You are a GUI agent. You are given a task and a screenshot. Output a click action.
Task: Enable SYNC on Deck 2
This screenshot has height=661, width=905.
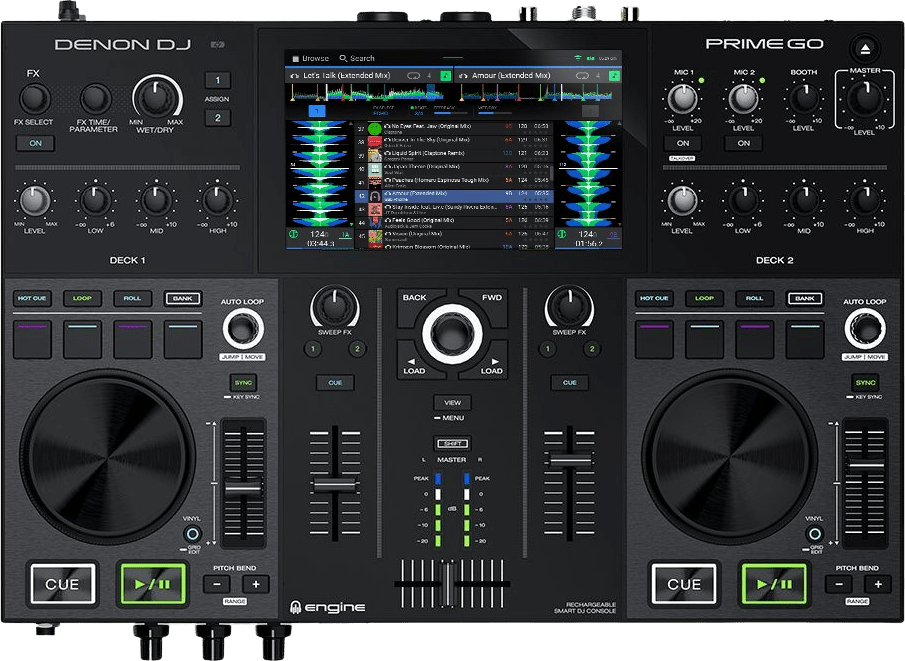pos(865,383)
